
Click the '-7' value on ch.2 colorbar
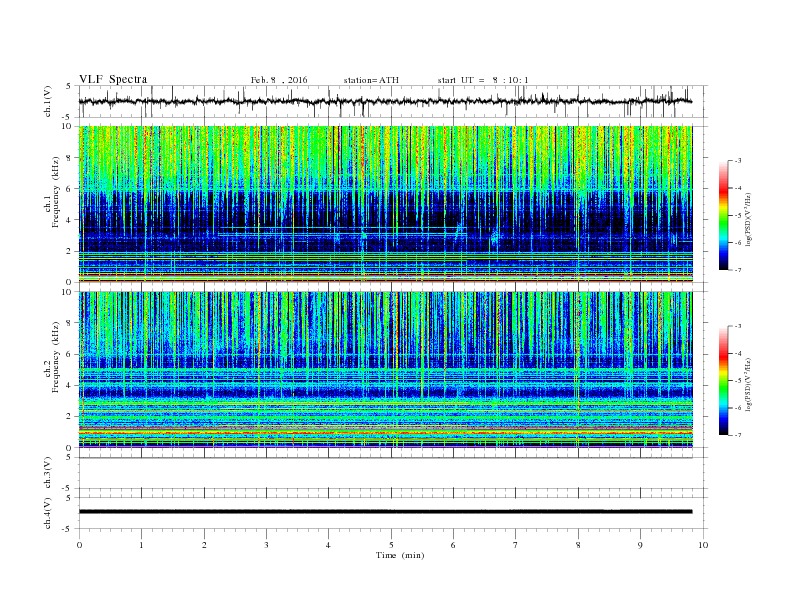click(x=737, y=435)
